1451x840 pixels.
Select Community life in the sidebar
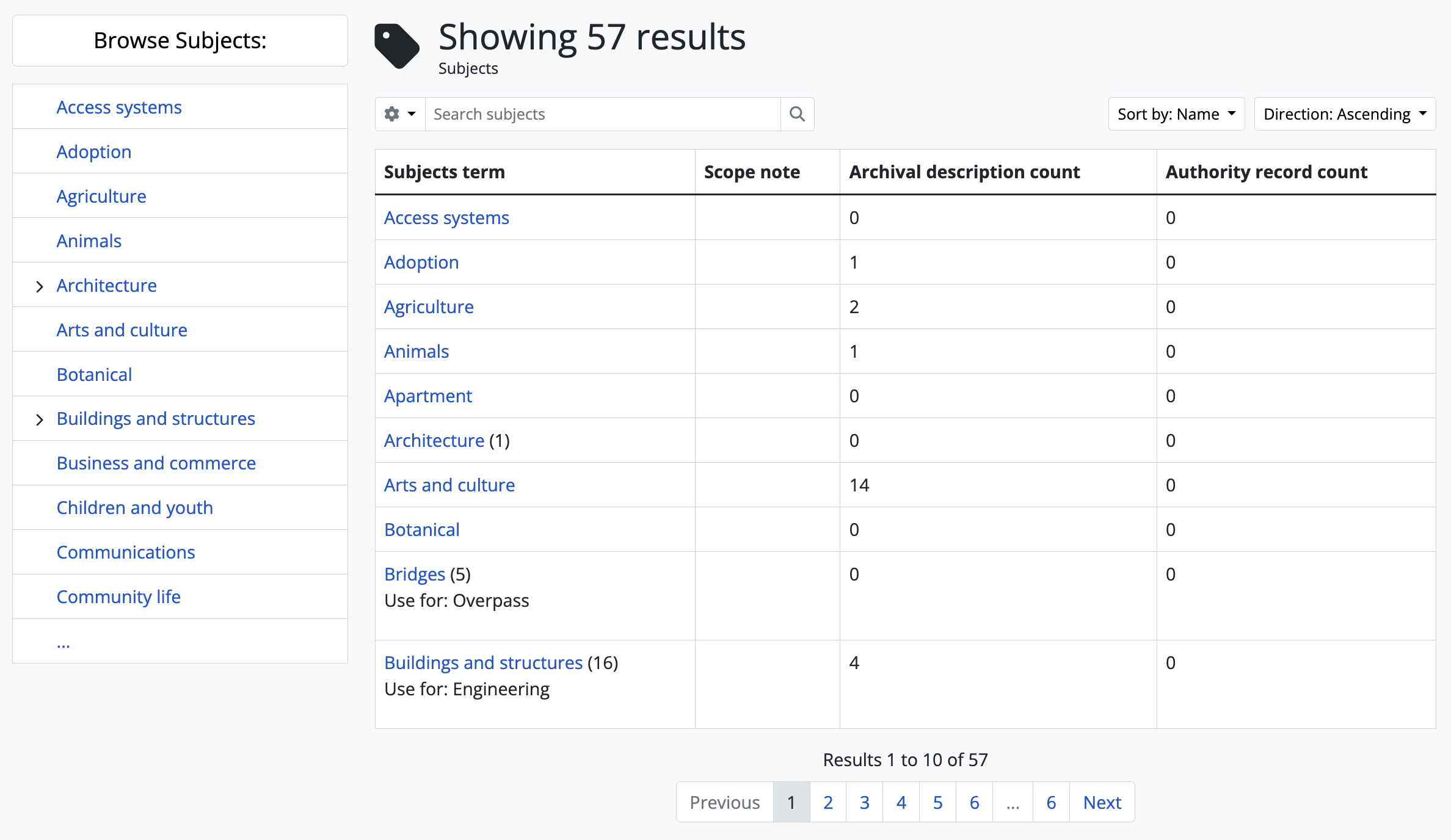118,596
